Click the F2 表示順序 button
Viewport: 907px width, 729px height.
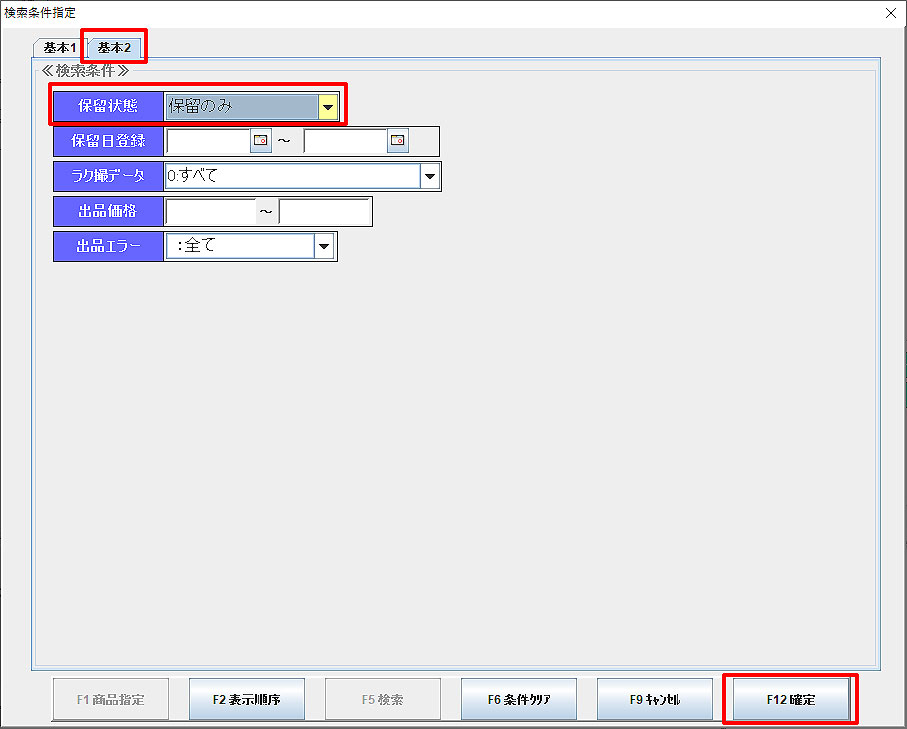pos(247,699)
